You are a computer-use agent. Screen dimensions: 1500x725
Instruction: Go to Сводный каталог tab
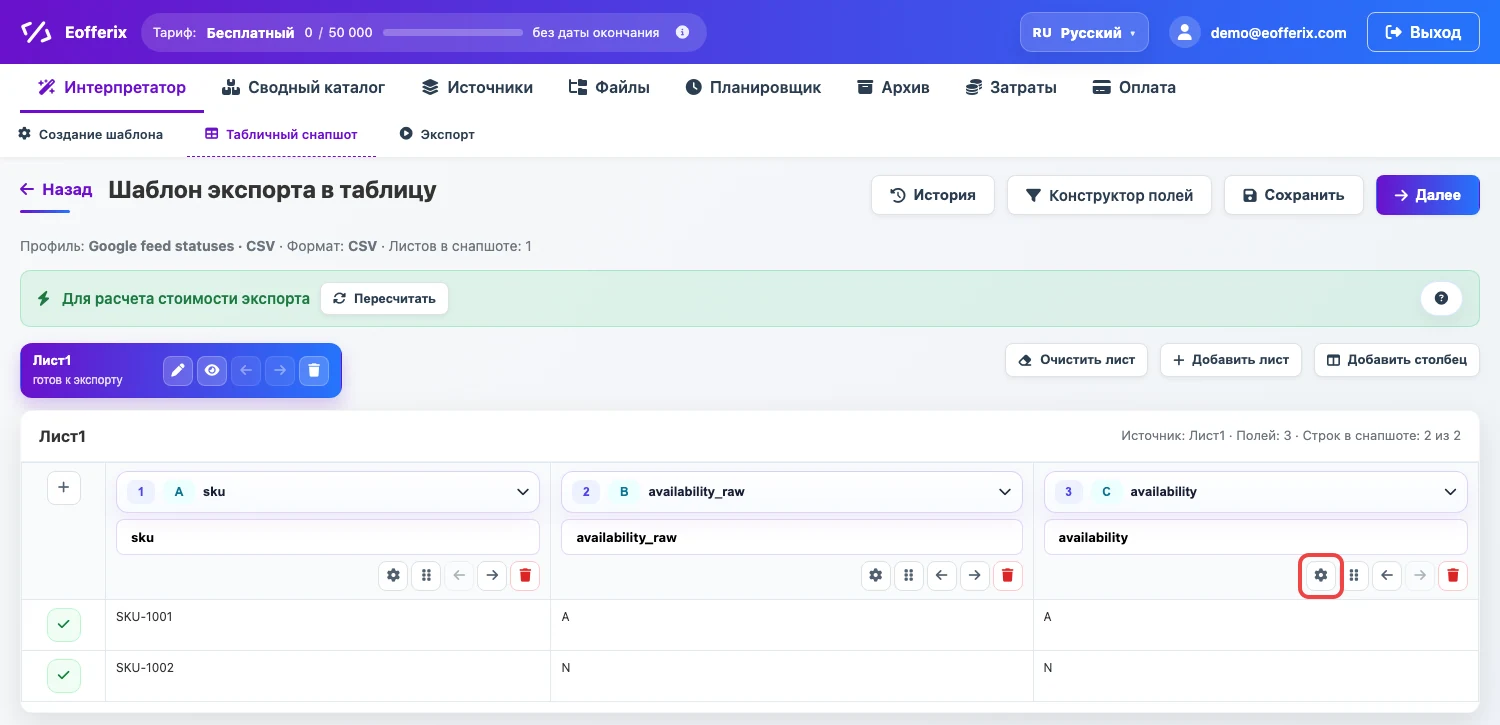(x=304, y=87)
